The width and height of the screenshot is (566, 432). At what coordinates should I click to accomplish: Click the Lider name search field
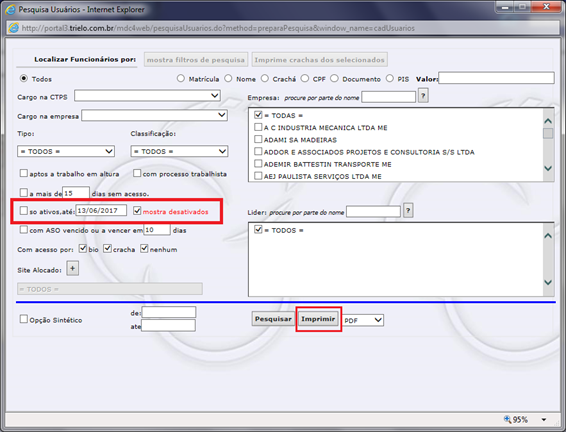[373, 211]
